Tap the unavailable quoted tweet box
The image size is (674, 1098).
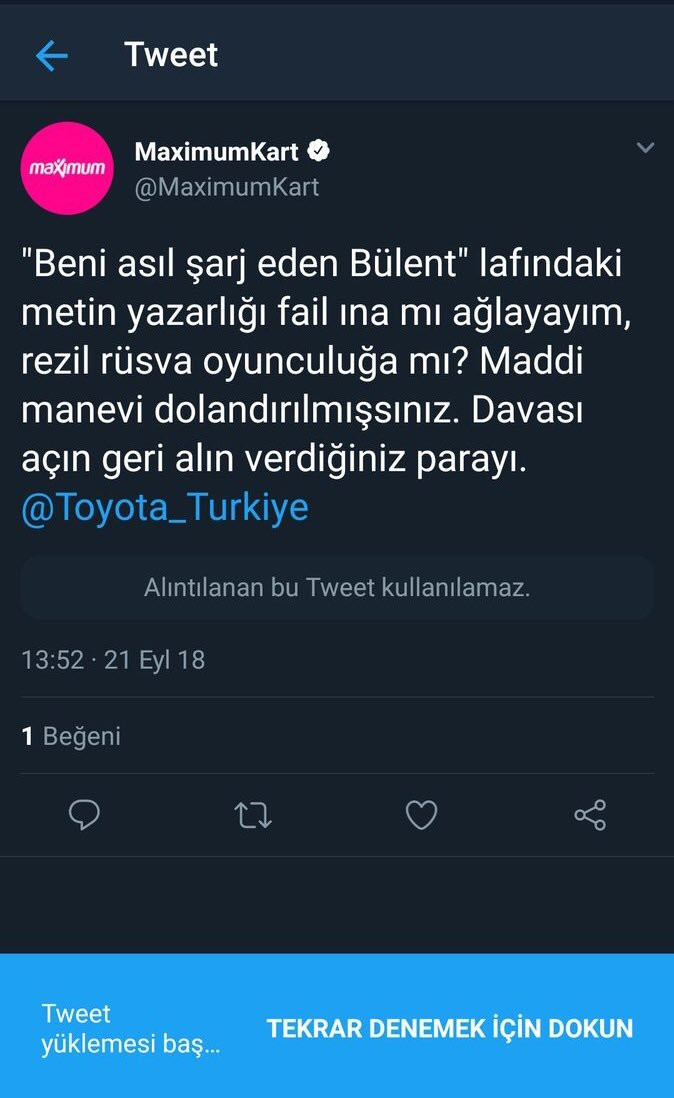coord(337,588)
